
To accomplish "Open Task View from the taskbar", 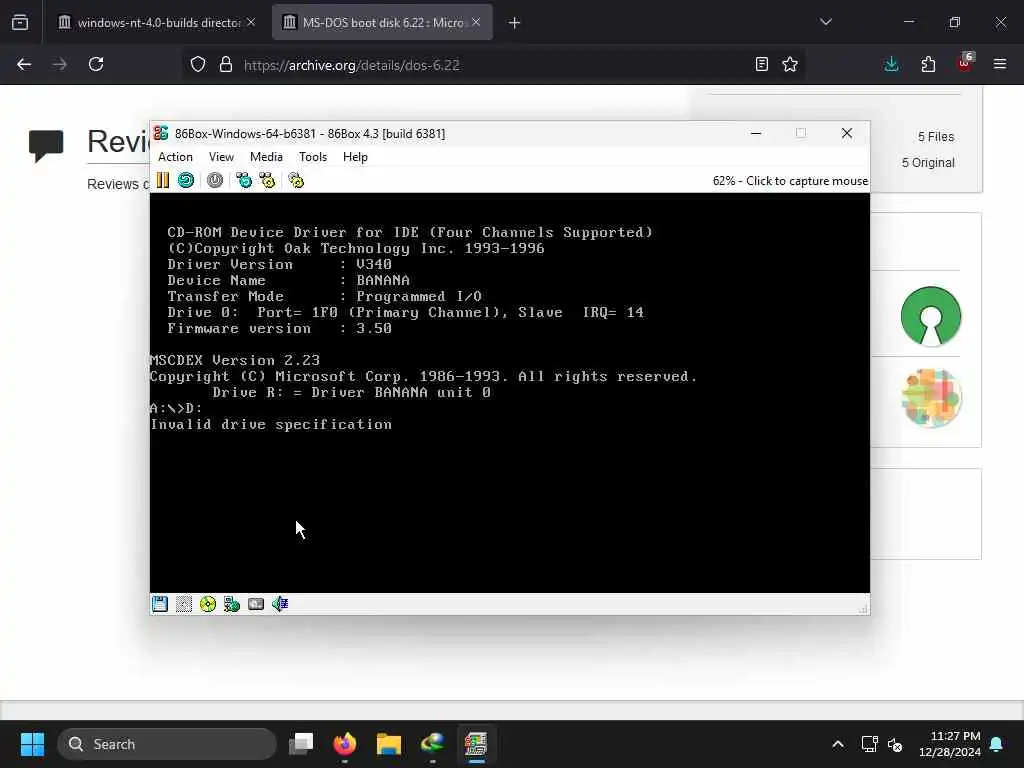I will point(301,744).
